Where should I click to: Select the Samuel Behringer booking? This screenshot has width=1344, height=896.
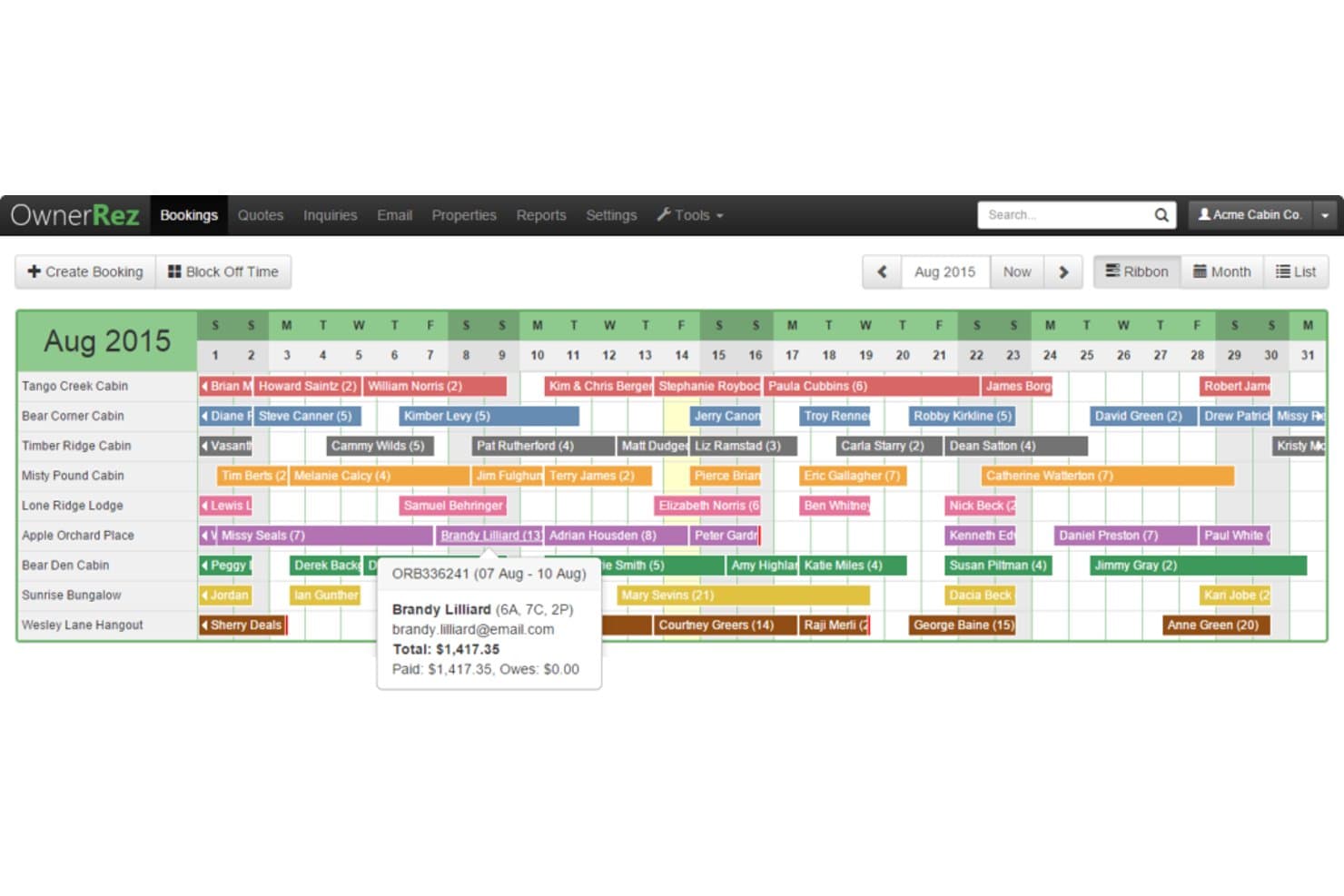pos(453,506)
